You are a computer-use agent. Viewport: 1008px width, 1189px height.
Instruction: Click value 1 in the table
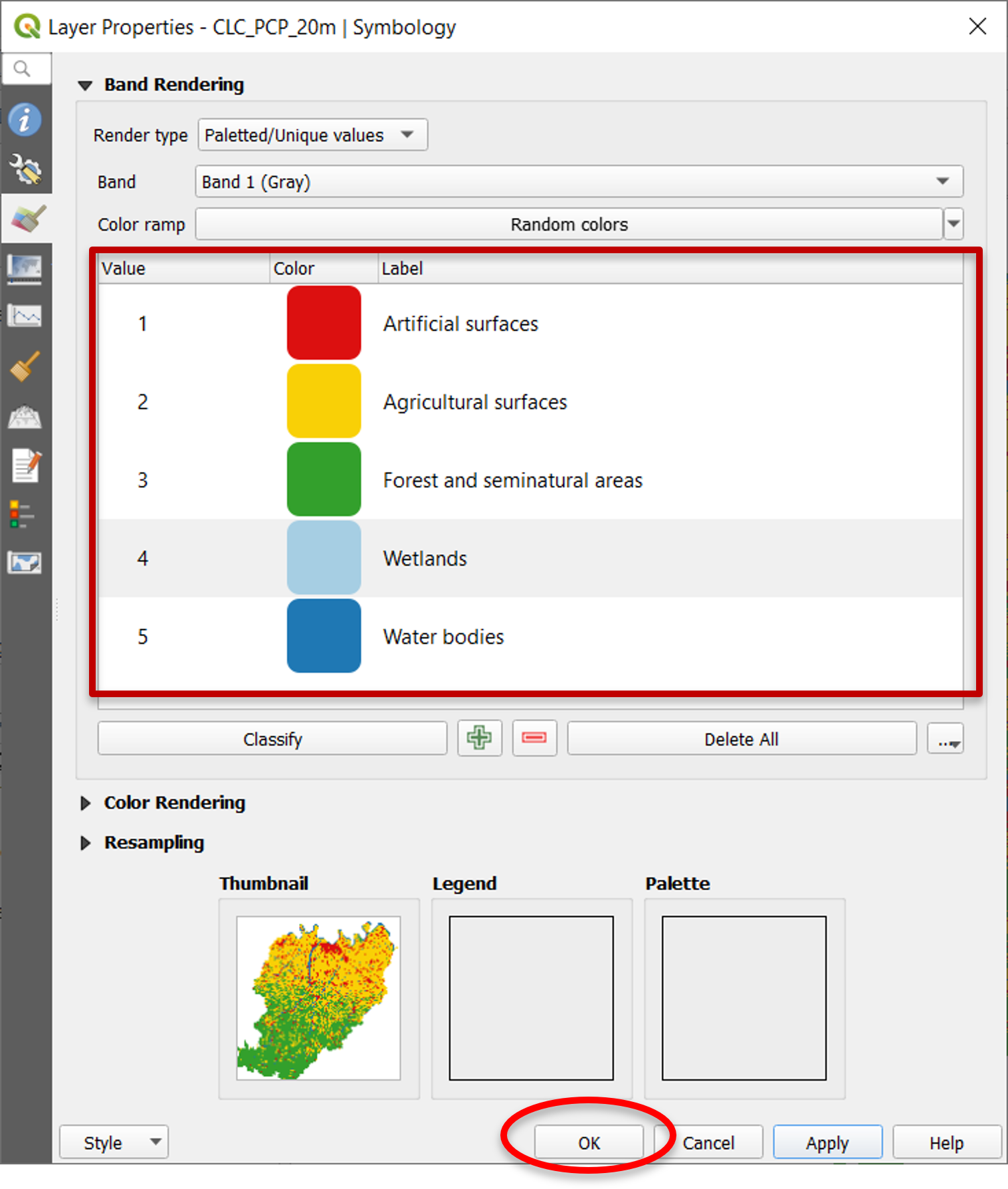(x=142, y=324)
